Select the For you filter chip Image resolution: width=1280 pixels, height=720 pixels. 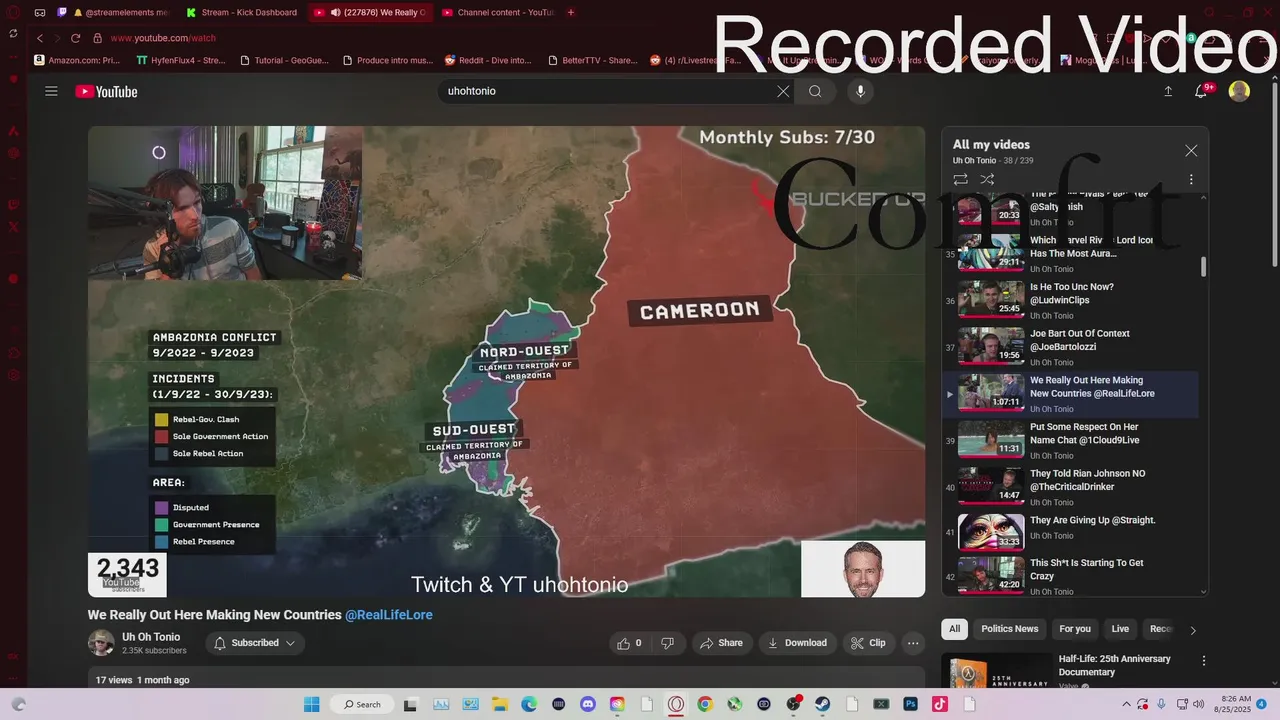click(x=1075, y=629)
